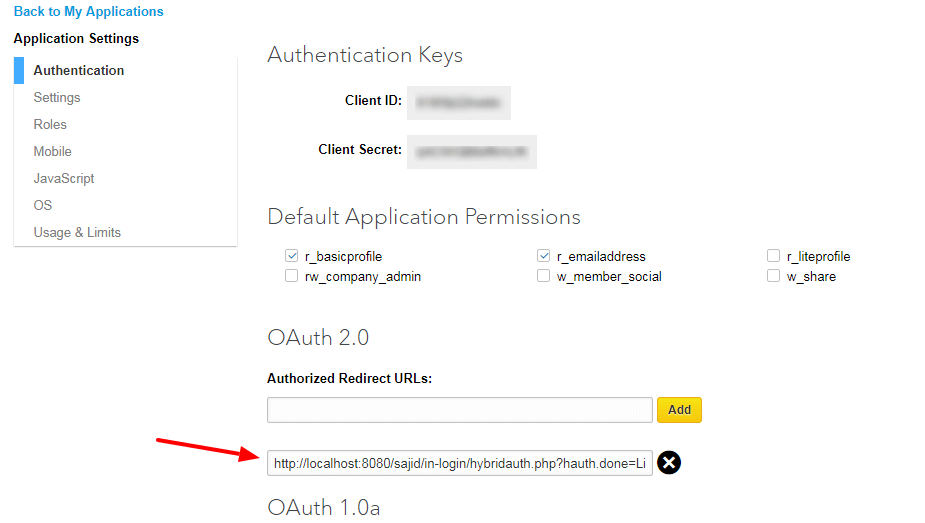This screenshot has height=523, width=925.
Task: Enable the r_liteprofile permission
Action: (773, 256)
